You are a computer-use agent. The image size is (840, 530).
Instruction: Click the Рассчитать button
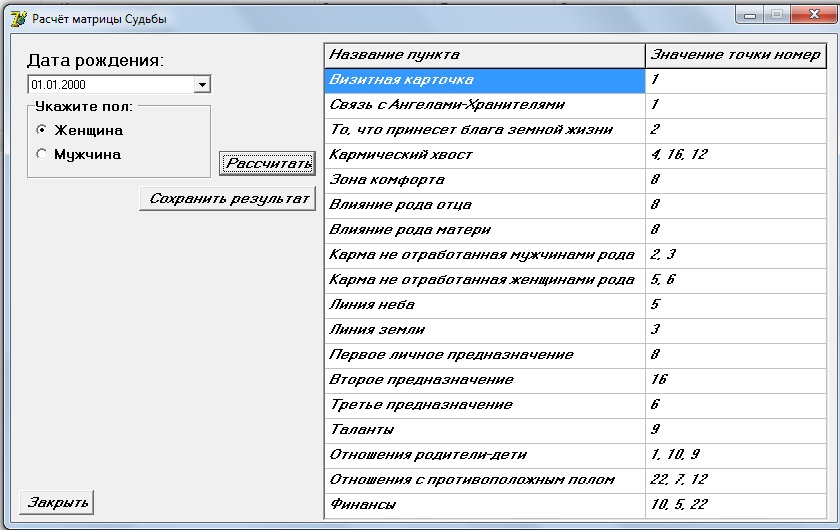click(267, 163)
